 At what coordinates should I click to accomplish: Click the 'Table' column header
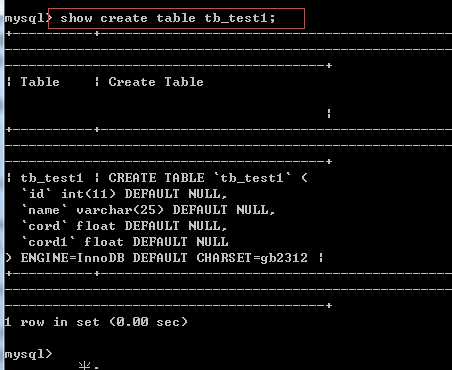pos(40,82)
